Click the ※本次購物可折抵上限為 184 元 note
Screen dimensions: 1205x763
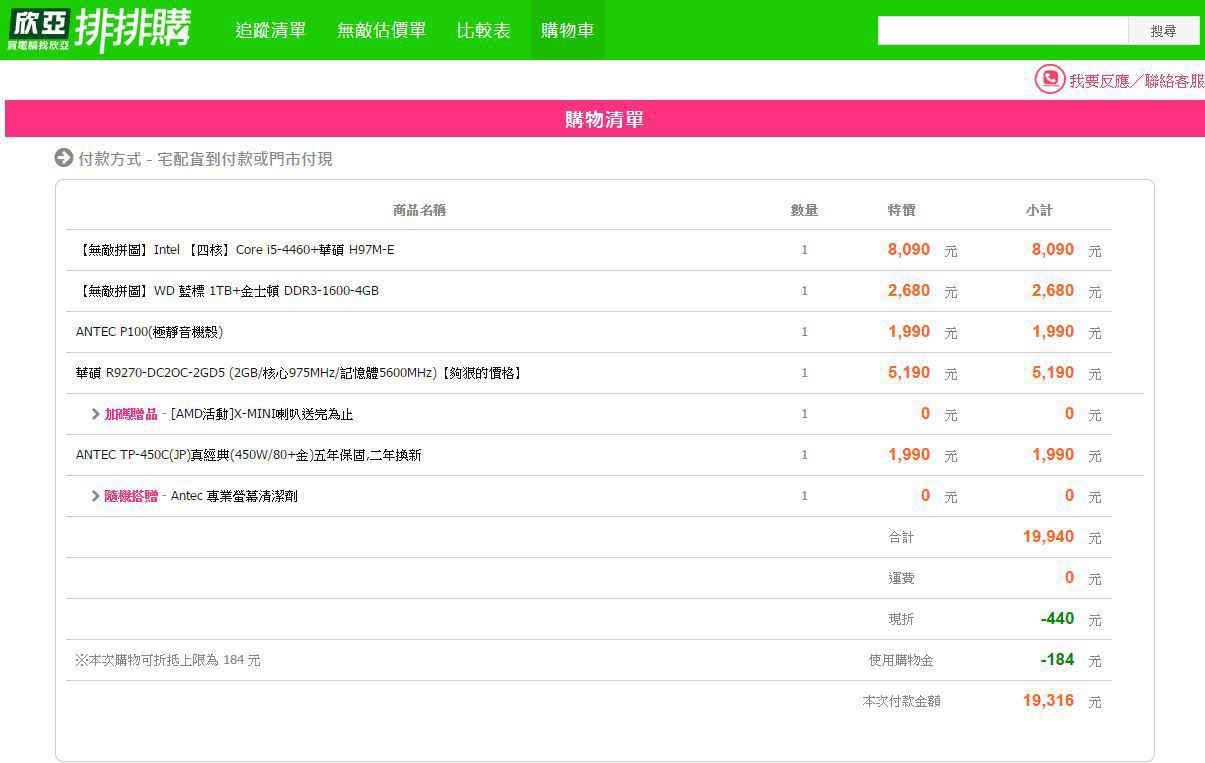167,660
